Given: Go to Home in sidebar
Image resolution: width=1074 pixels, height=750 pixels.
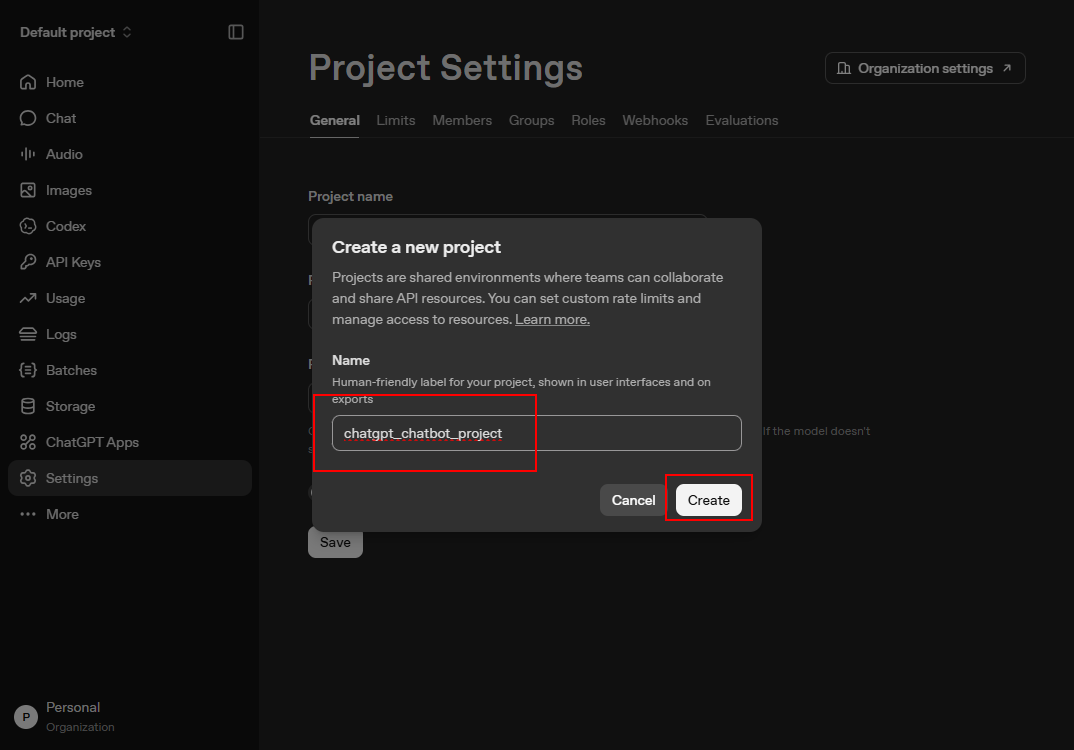Looking at the screenshot, I should (64, 82).
